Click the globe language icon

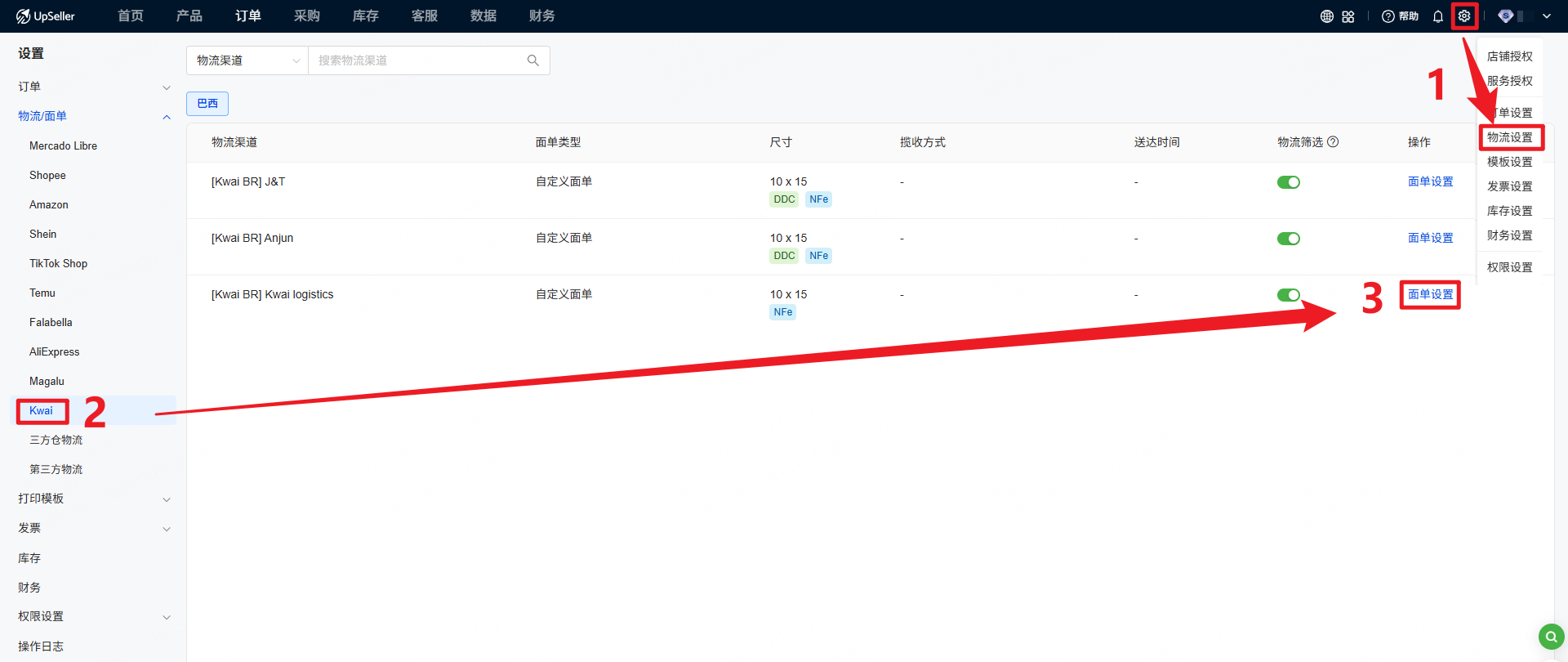[1326, 16]
